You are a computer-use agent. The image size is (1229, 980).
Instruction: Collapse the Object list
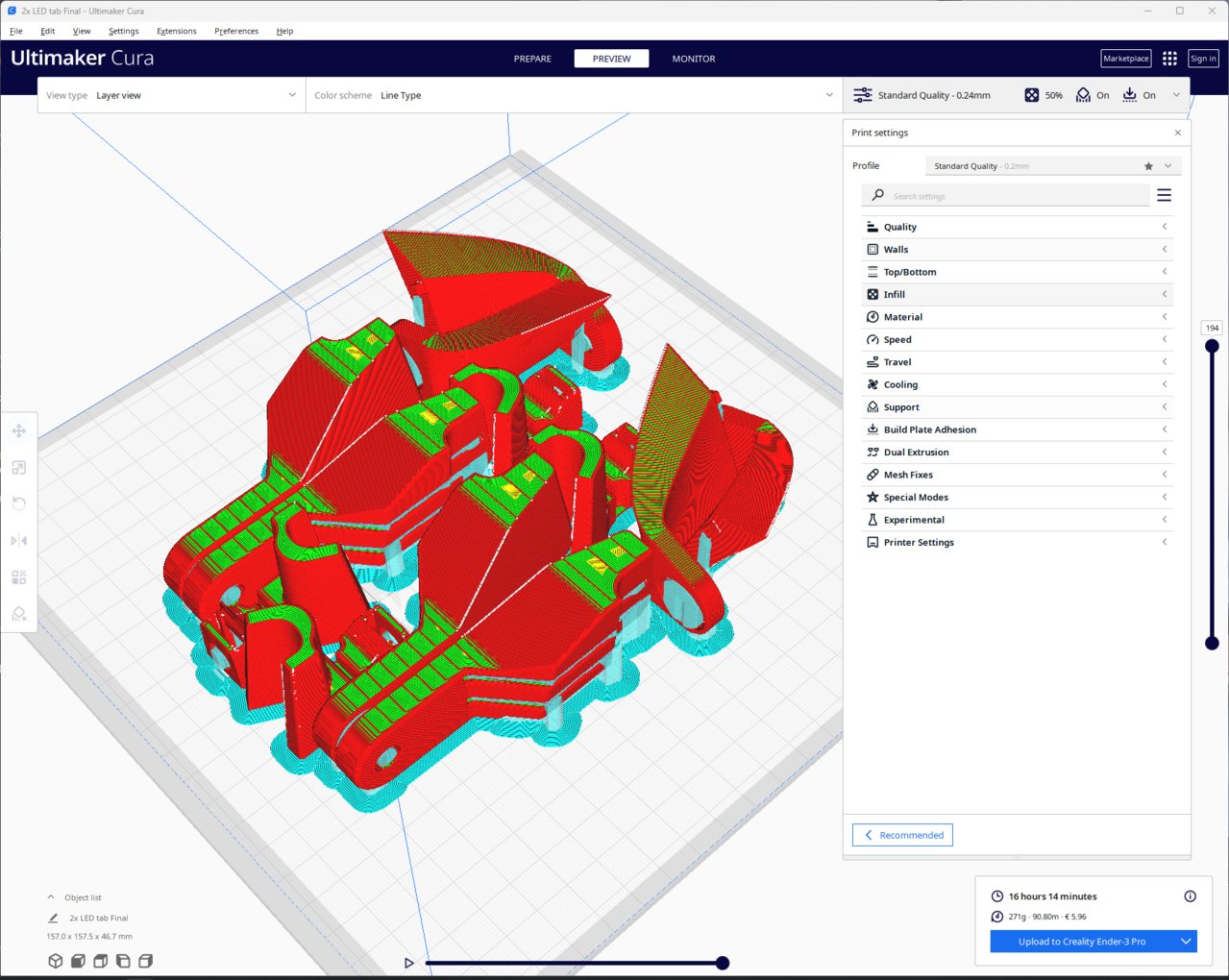pos(51,897)
